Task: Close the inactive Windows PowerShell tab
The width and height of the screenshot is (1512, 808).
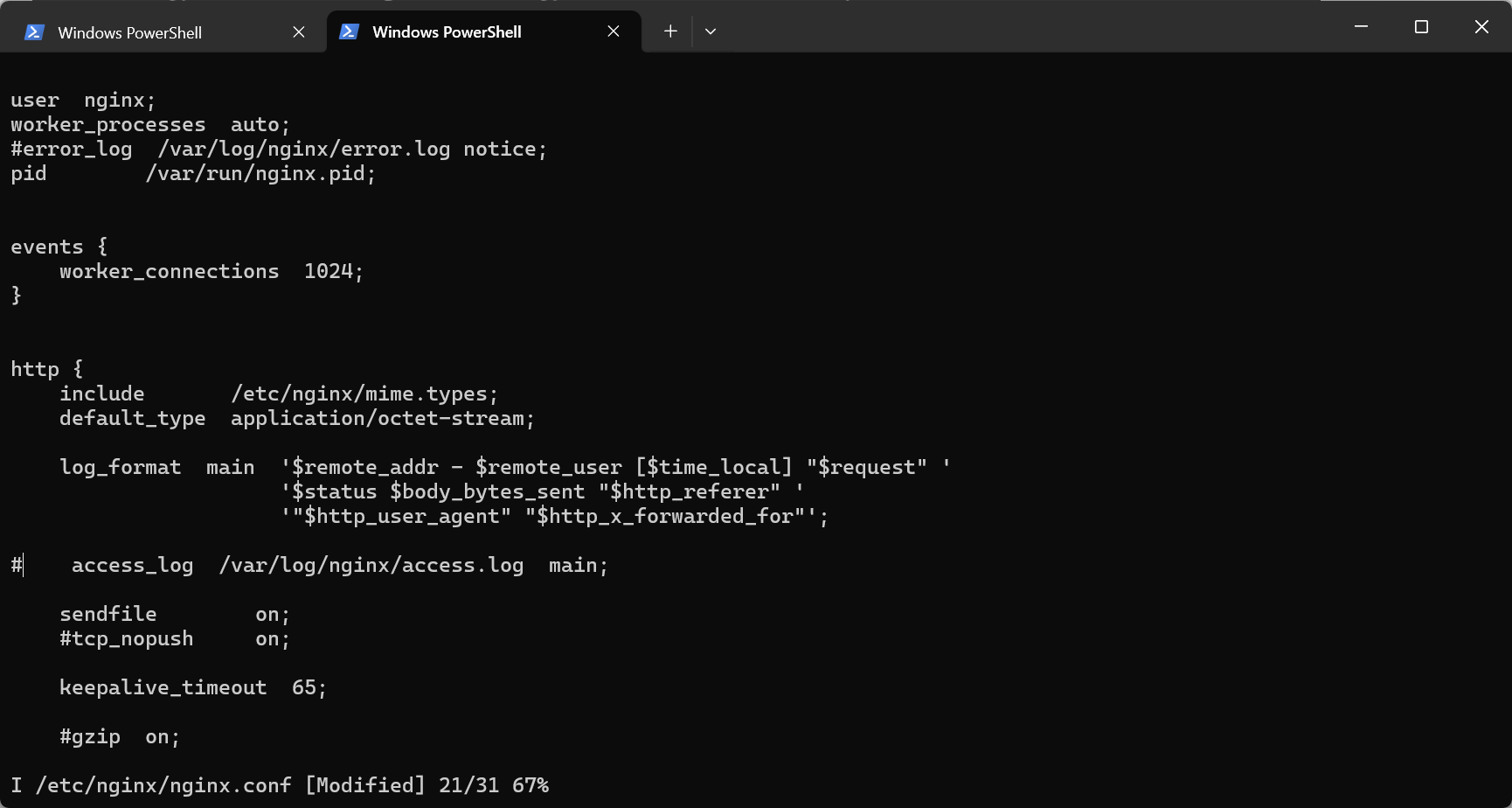Action: tap(298, 31)
